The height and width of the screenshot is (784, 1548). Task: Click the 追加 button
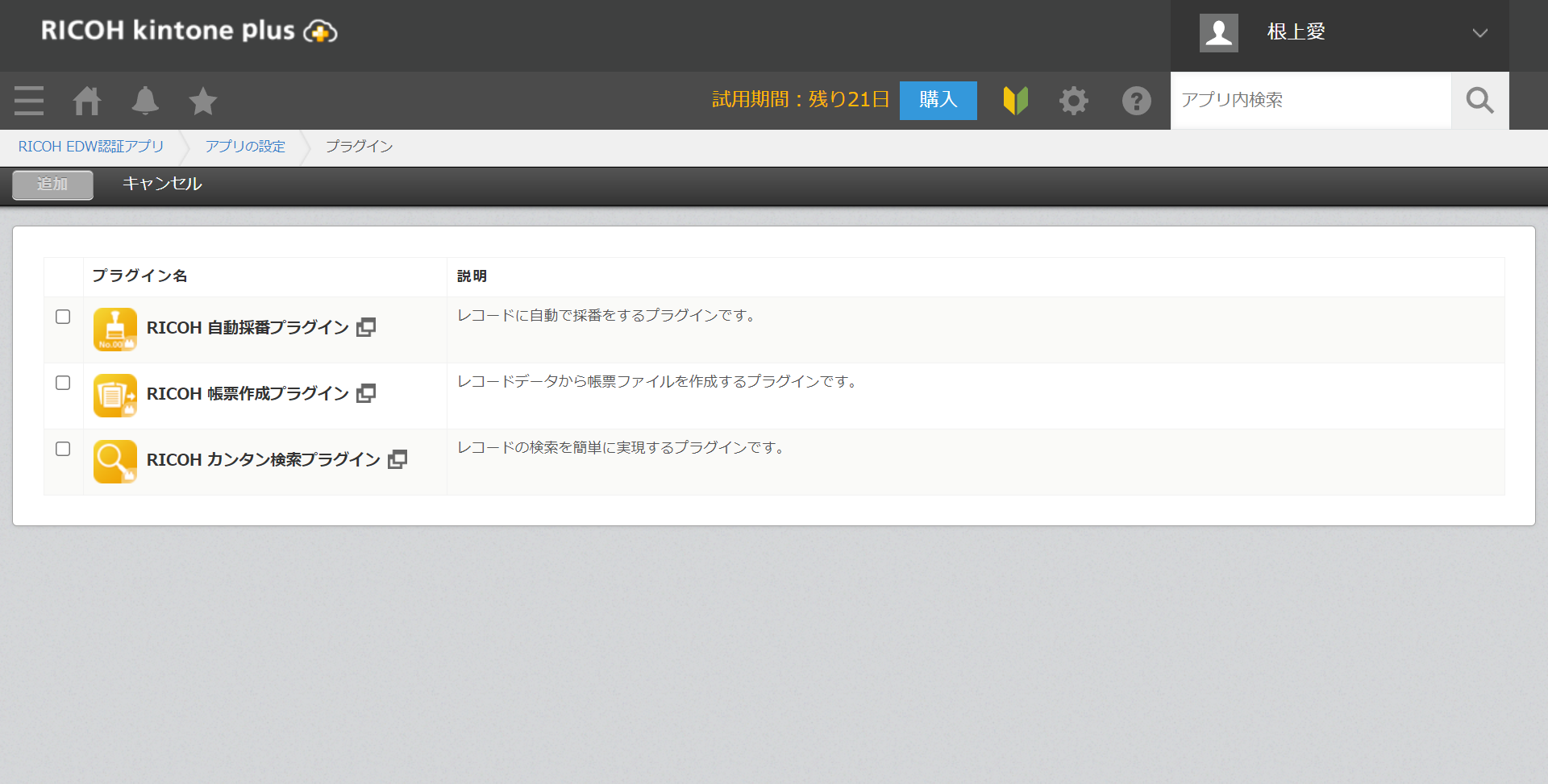click(x=52, y=185)
